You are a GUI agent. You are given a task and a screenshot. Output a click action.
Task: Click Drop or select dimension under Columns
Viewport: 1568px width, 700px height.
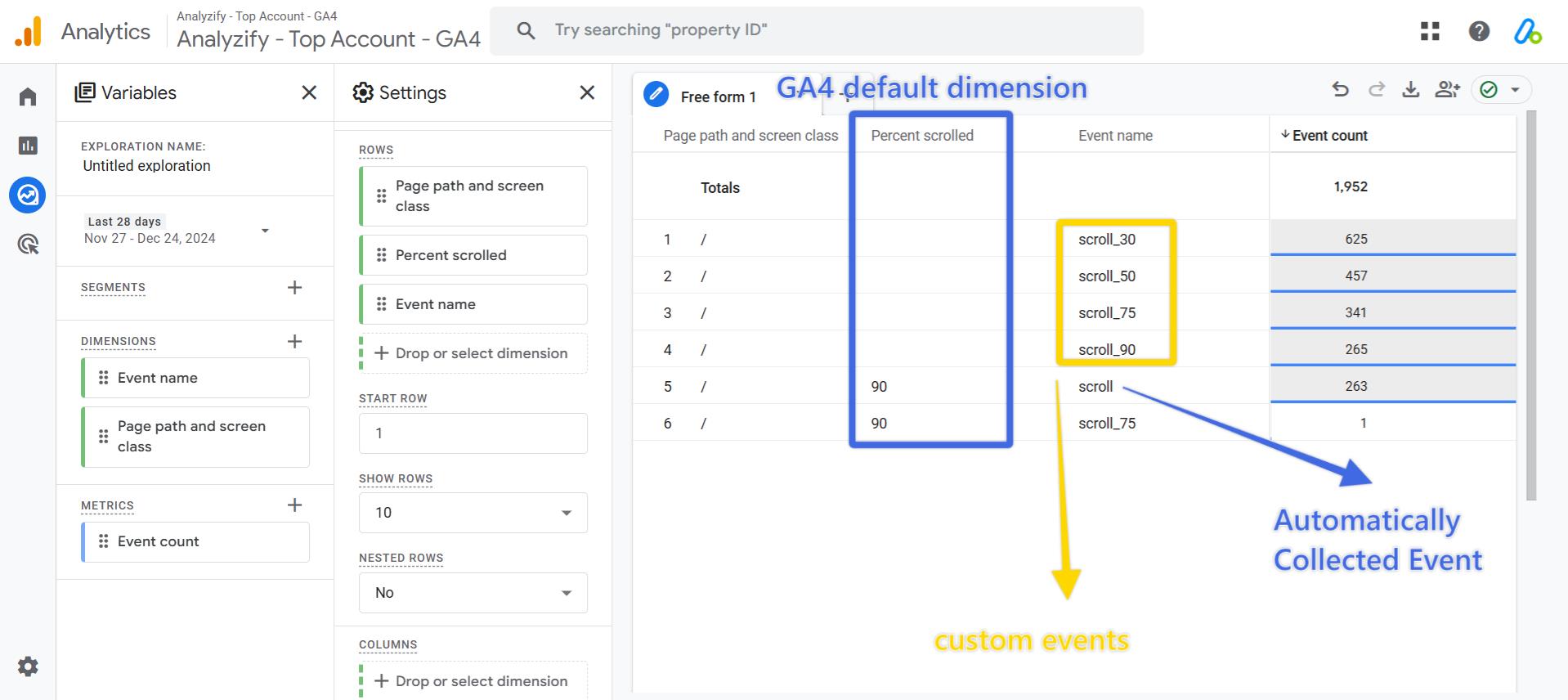tap(473, 680)
